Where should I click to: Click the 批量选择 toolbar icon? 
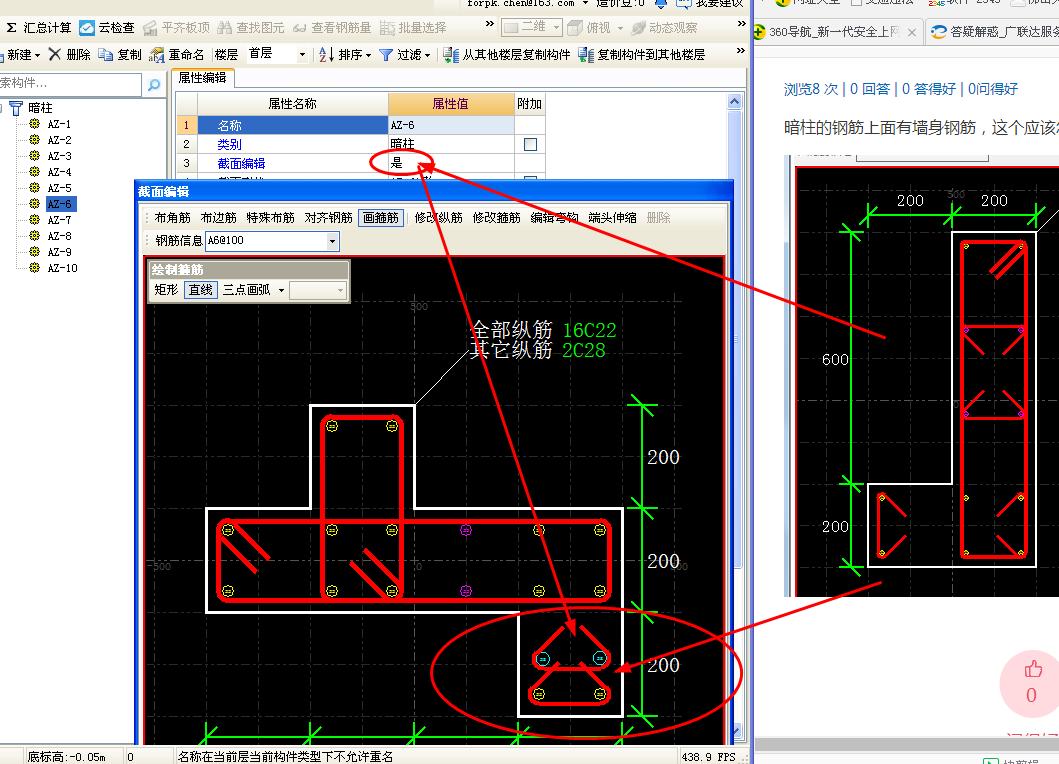coord(387,28)
